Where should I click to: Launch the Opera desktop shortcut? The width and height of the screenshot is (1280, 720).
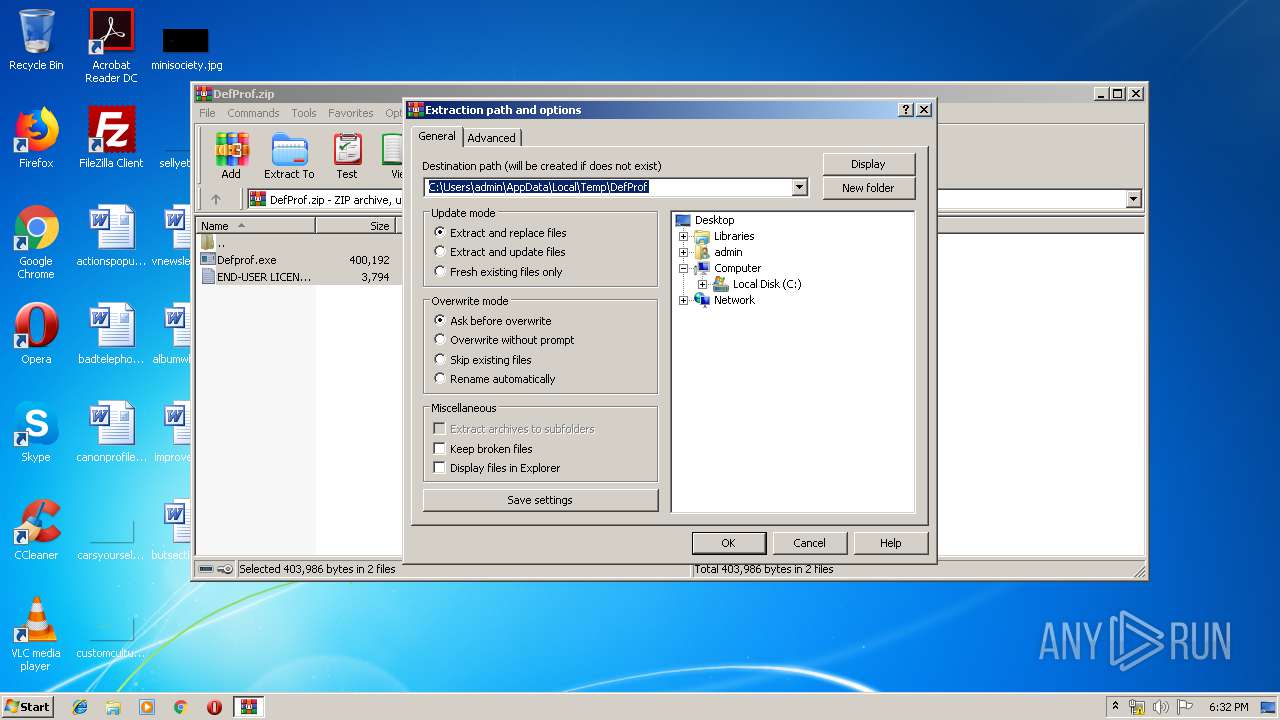(36, 334)
